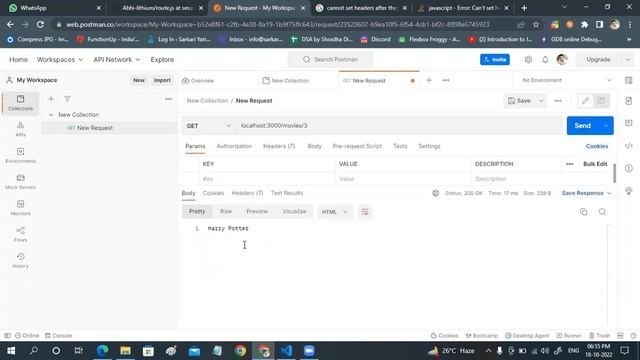Switch response view to Visualize
The image size is (640, 360).
(294, 211)
